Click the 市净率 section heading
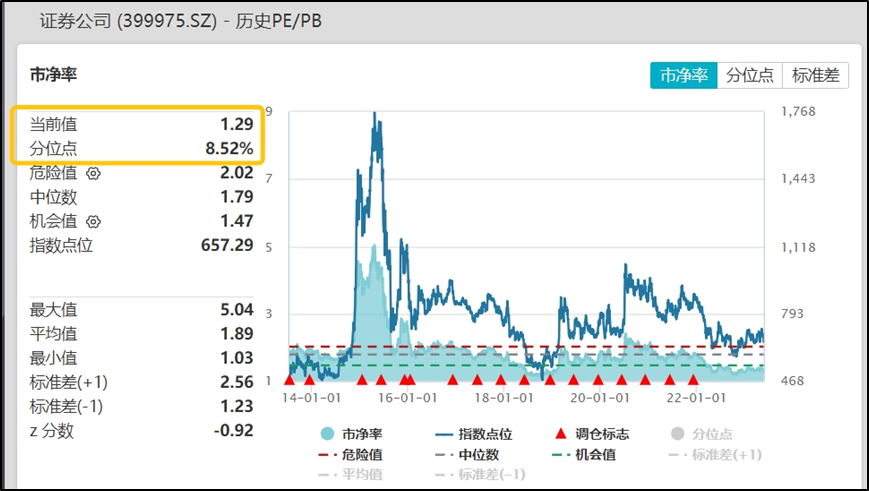Screen dimensions: 869x491 pos(53,75)
